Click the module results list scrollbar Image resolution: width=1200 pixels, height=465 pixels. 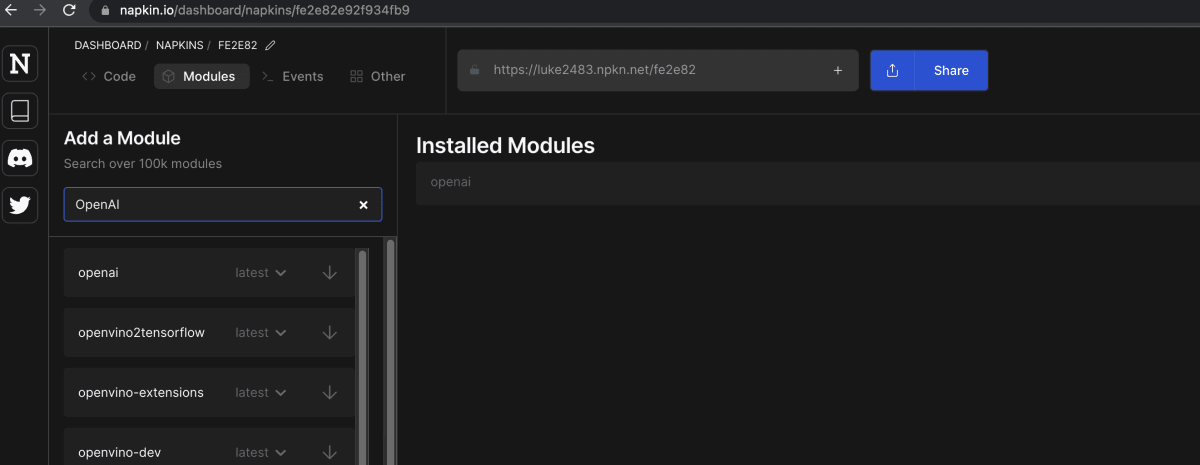pyautogui.click(x=362, y=356)
